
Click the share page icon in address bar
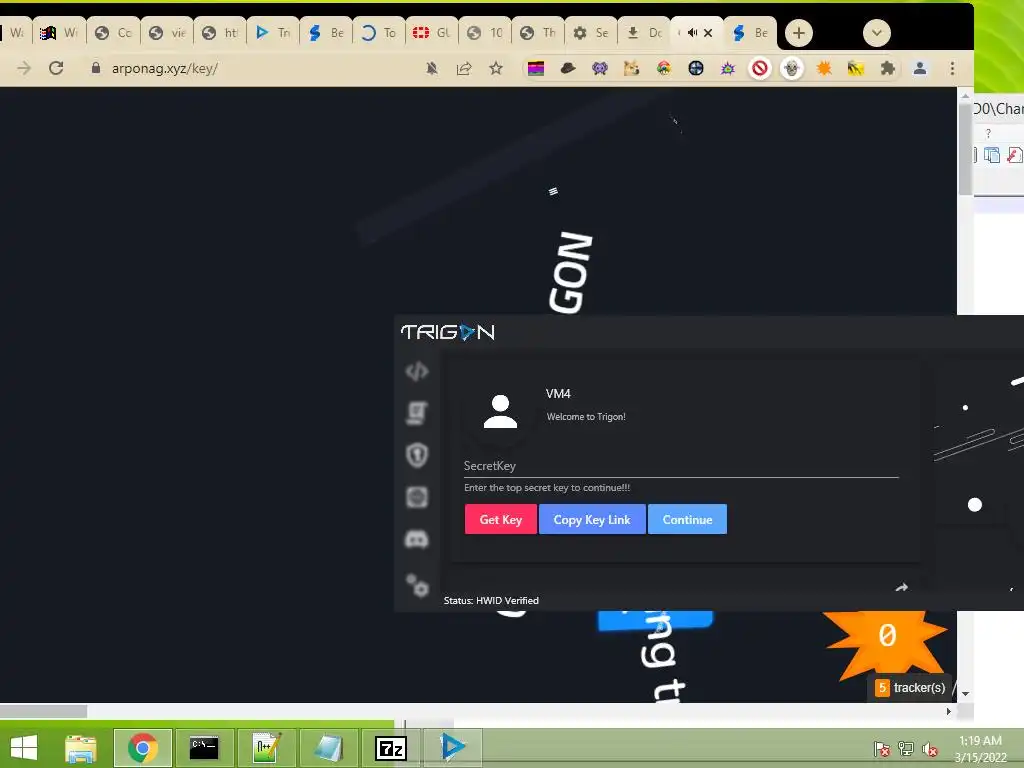pyautogui.click(x=464, y=68)
